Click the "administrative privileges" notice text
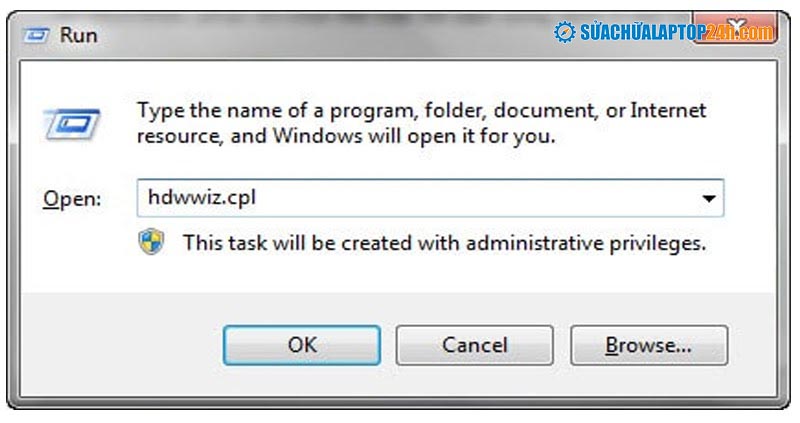Viewport: 800px width, 423px height. [x=586, y=243]
